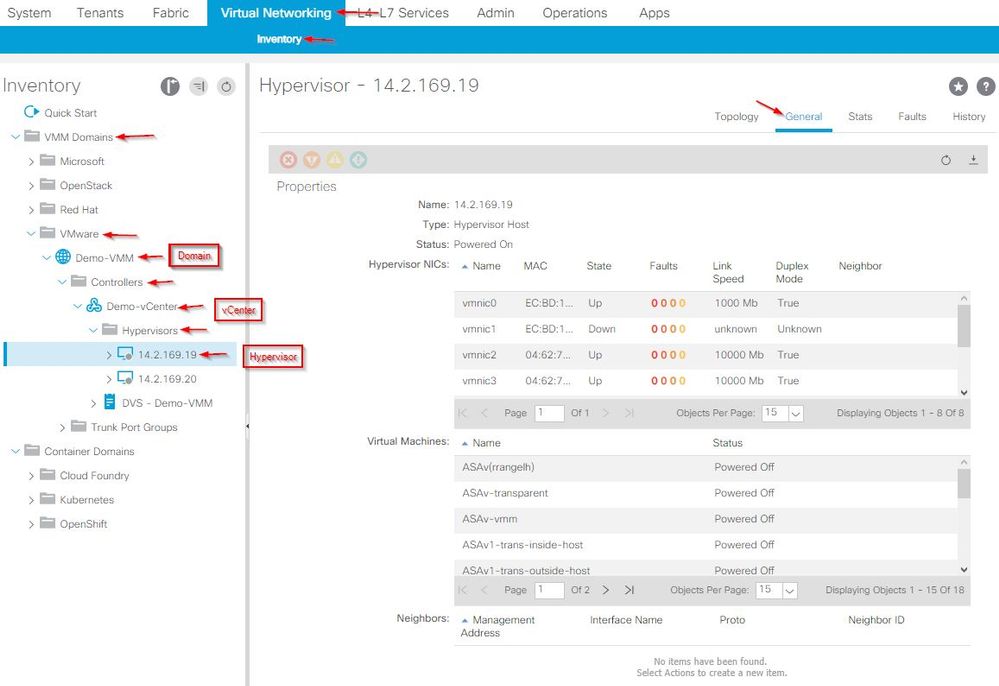Viewport: 999px width, 686px height.
Task: Expand the Trunk Port Groups node
Action: click(62, 427)
